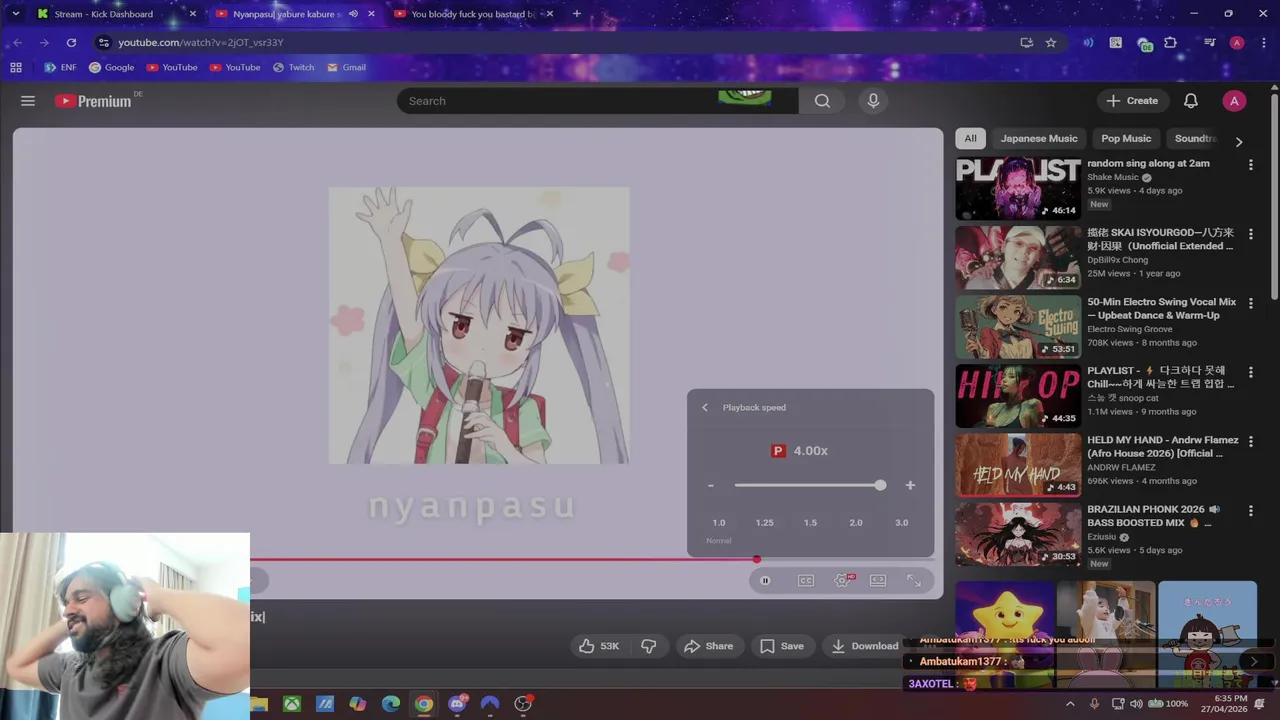The width and height of the screenshot is (1280, 720).
Task: Open the Create button
Action: pyautogui.click(x=1132, y=101)
